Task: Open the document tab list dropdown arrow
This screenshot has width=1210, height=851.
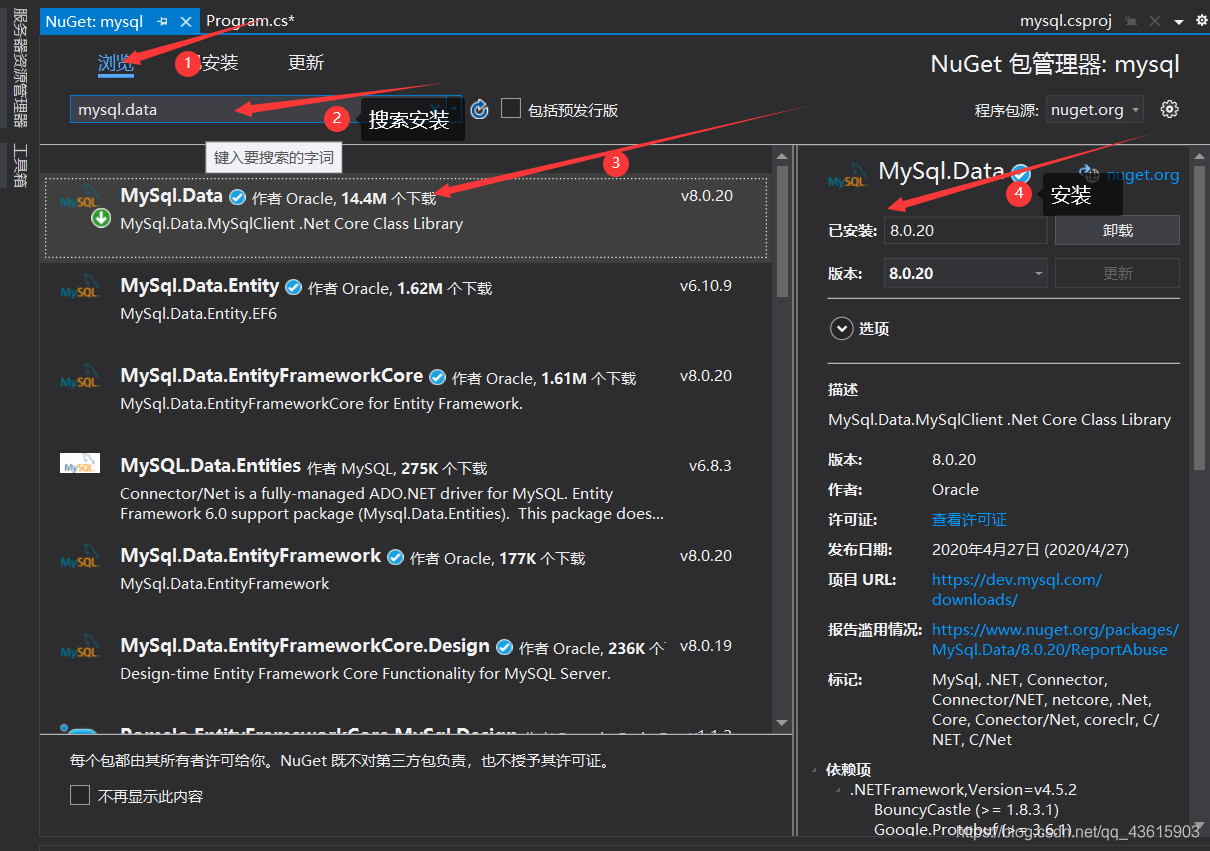Action: tap(1179, 21)
